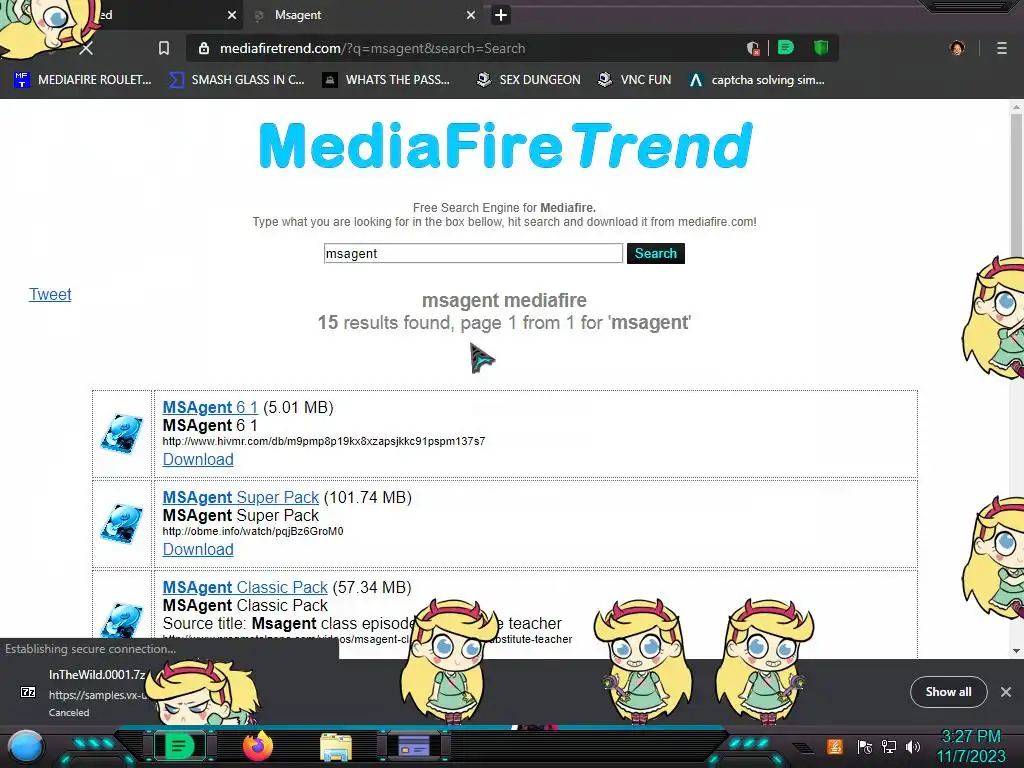The image size is (1024, 768).
Task: Open the VNC FUN bookmark
Action: click(x=635, y=80)
